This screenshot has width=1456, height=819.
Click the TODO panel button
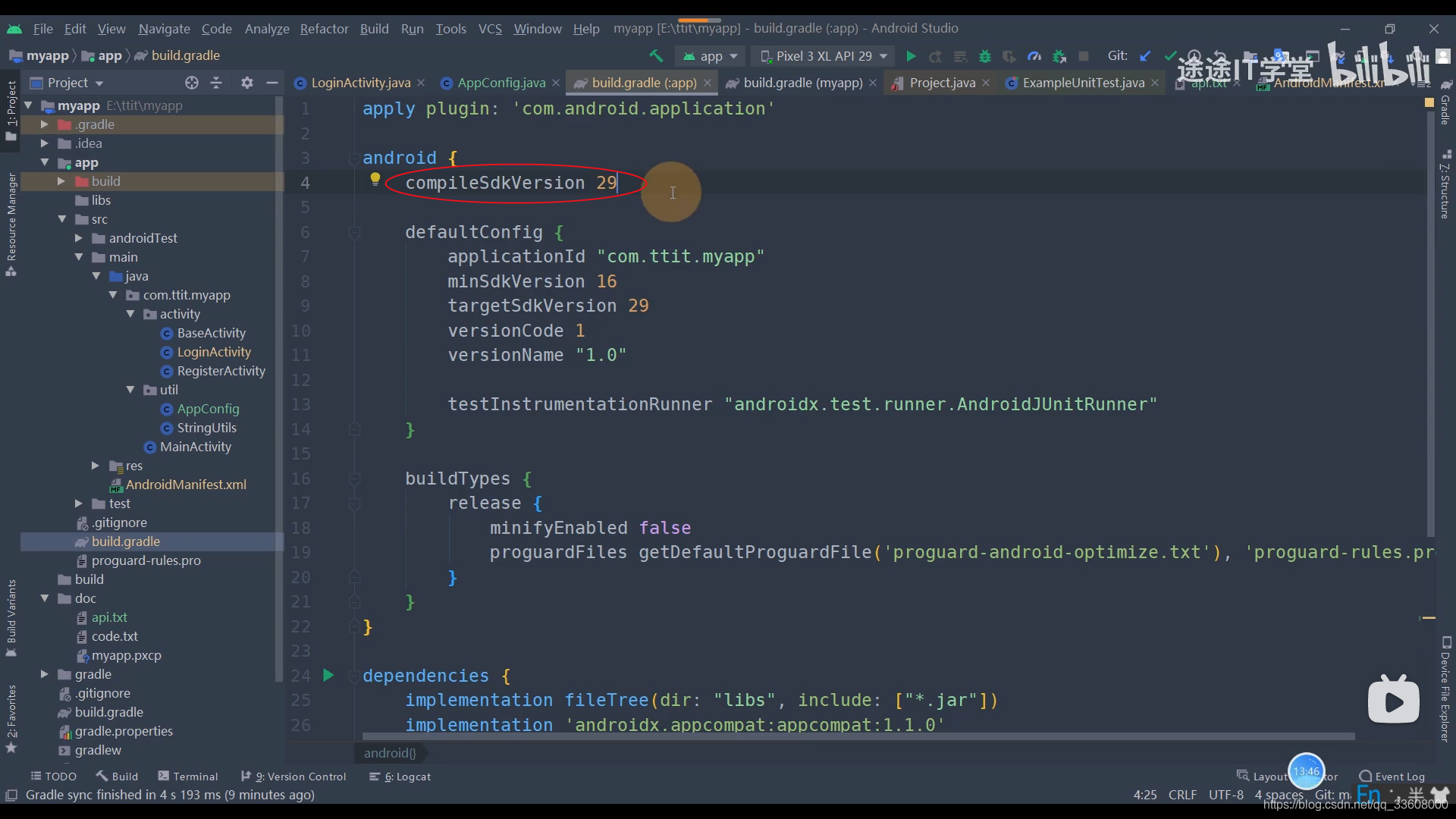point(53,775)
